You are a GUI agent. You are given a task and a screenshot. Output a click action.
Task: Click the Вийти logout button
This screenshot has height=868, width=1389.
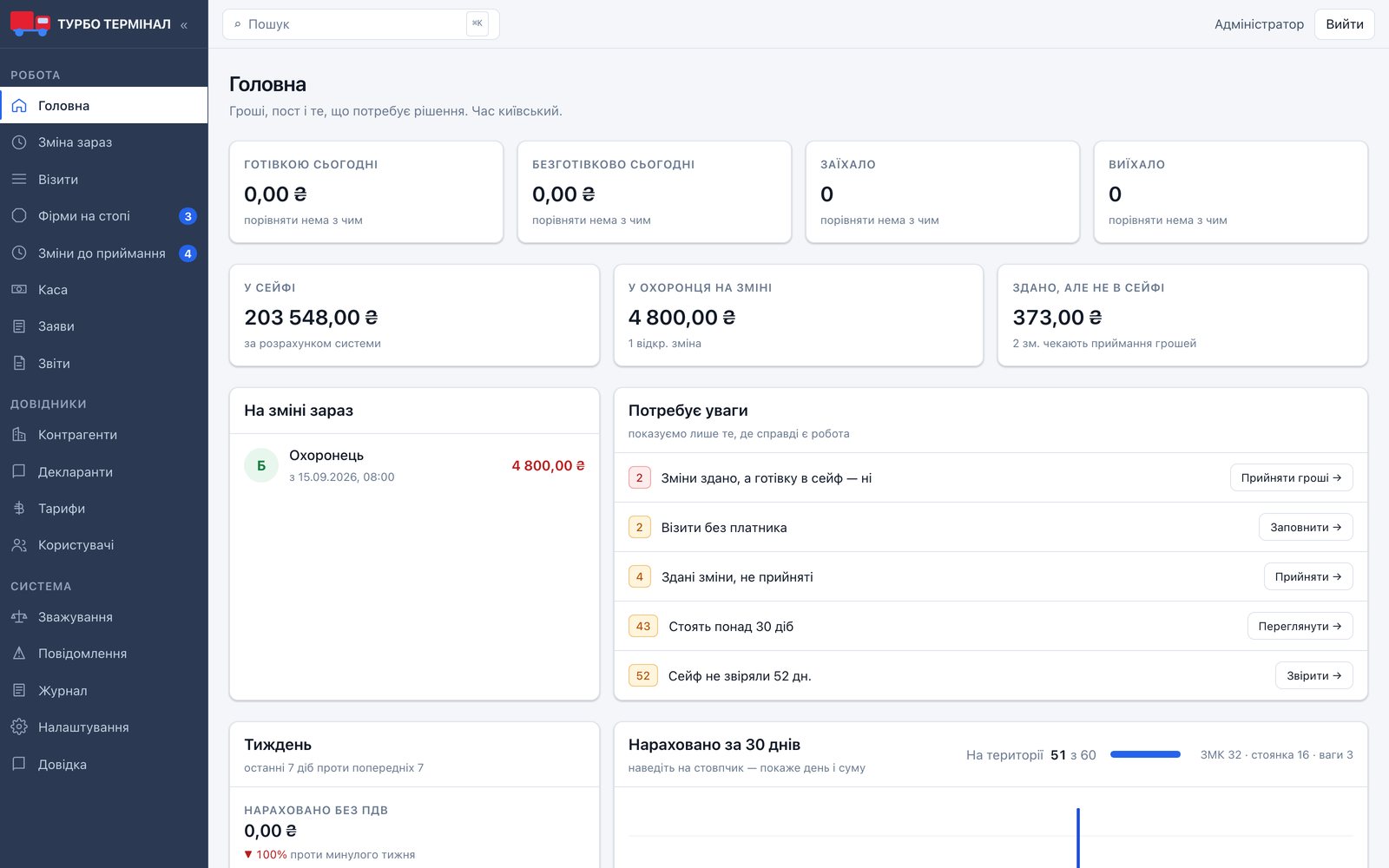[x=1344, y=24]
